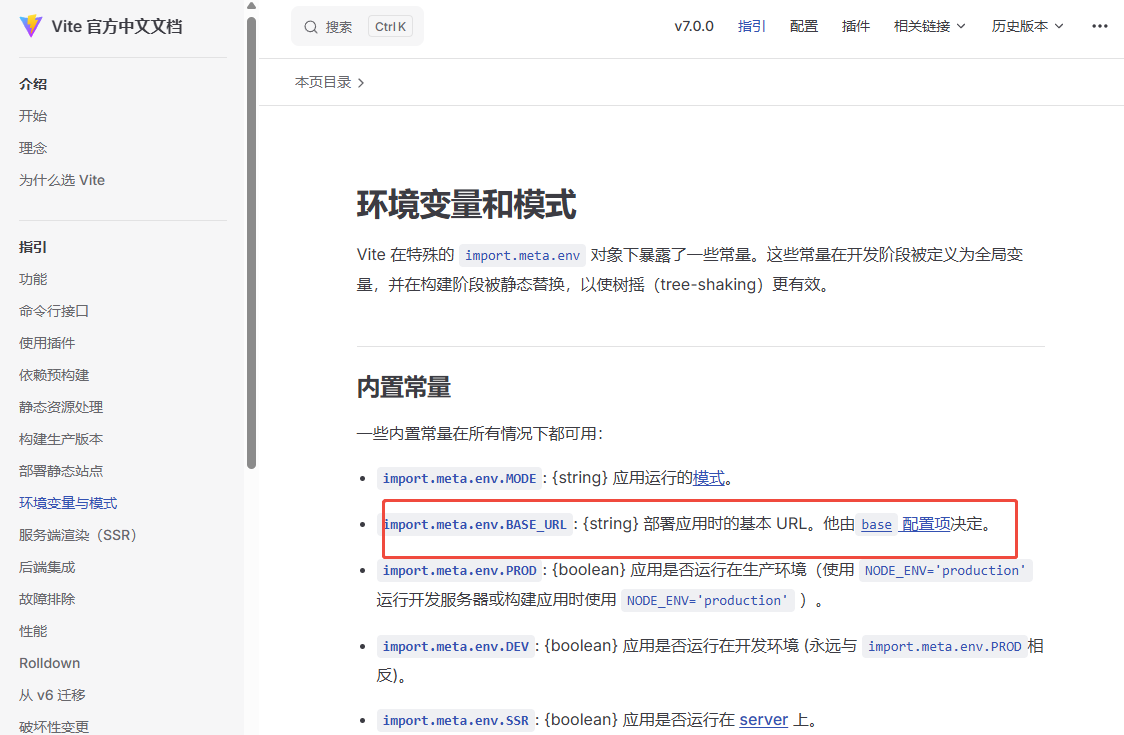Expand the 本页目录 page outline
This screenshot has height=735, width=1124.
pos(330,82)
